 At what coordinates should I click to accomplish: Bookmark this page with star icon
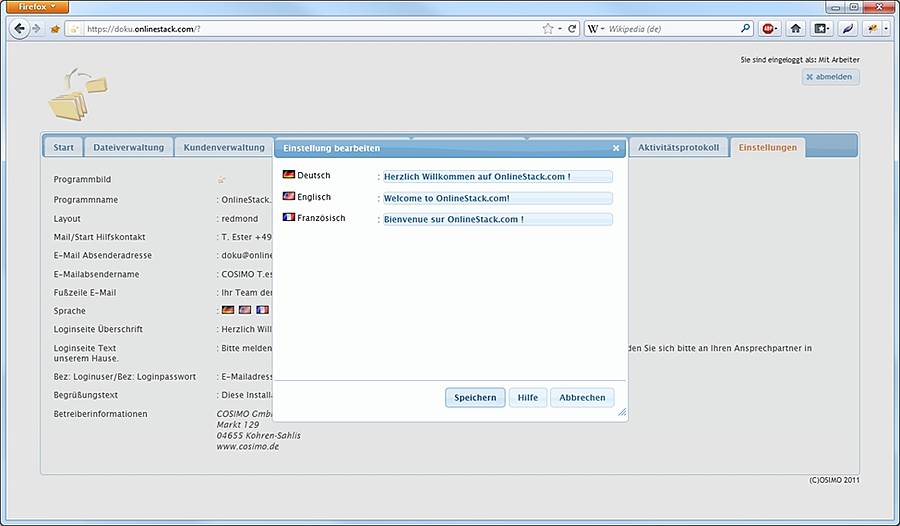(548, 29)
